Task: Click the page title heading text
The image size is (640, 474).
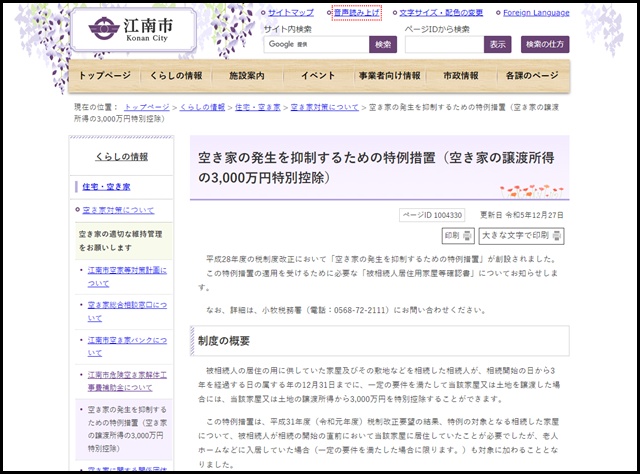Action: (376, 168)
